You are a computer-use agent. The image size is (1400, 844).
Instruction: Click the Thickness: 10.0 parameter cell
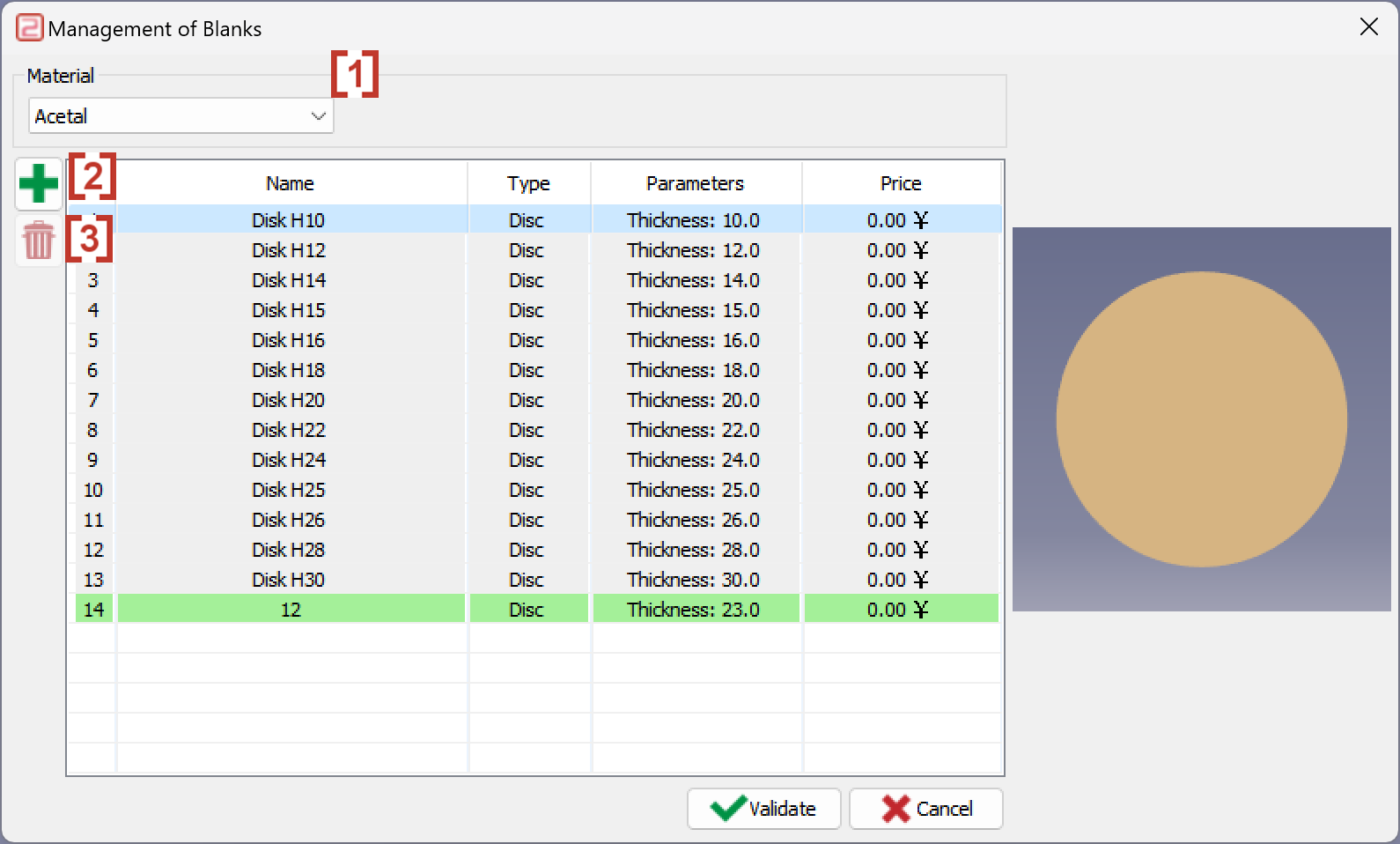pos(696,220)
